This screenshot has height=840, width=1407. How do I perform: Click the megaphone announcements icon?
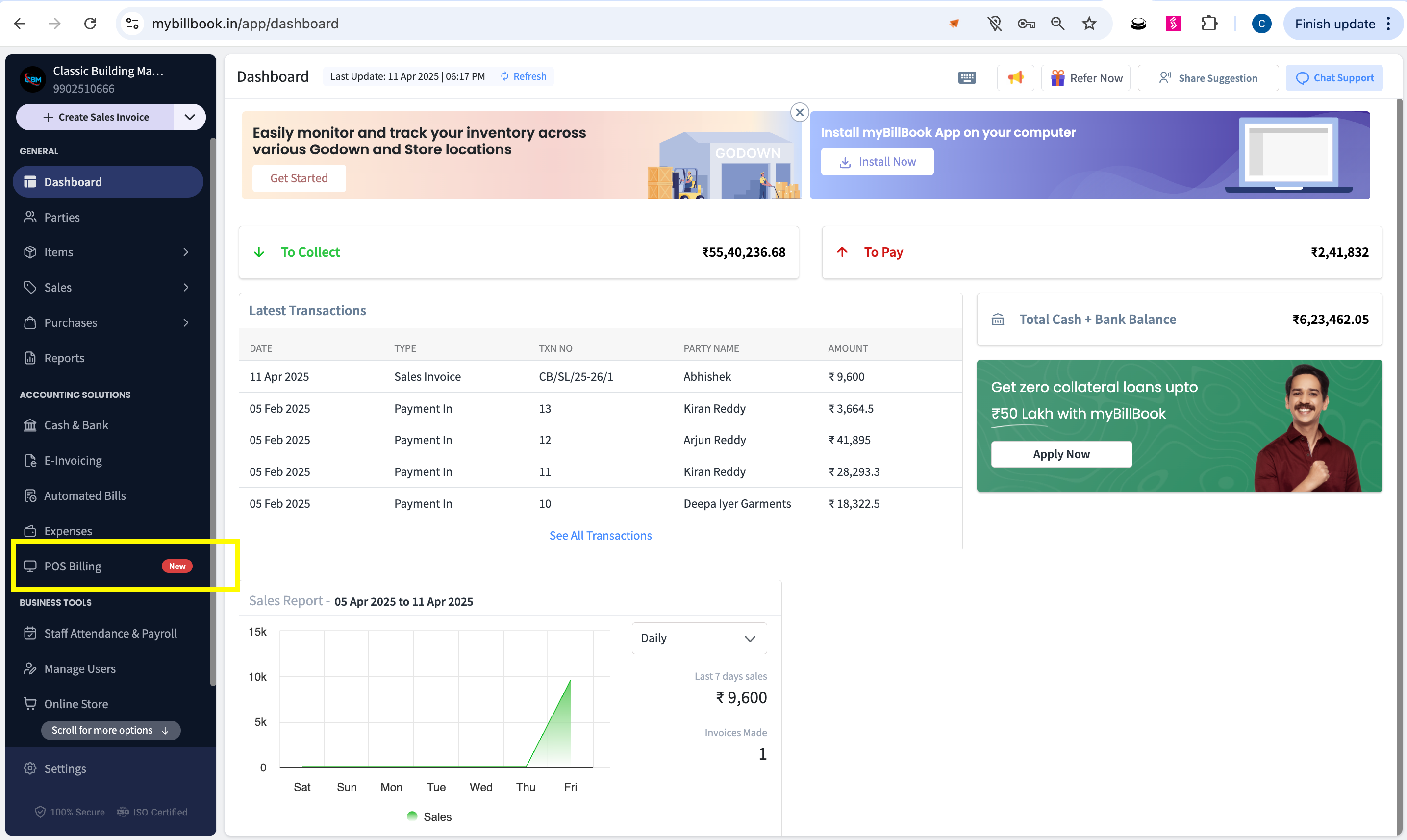tap(1016, 77)
